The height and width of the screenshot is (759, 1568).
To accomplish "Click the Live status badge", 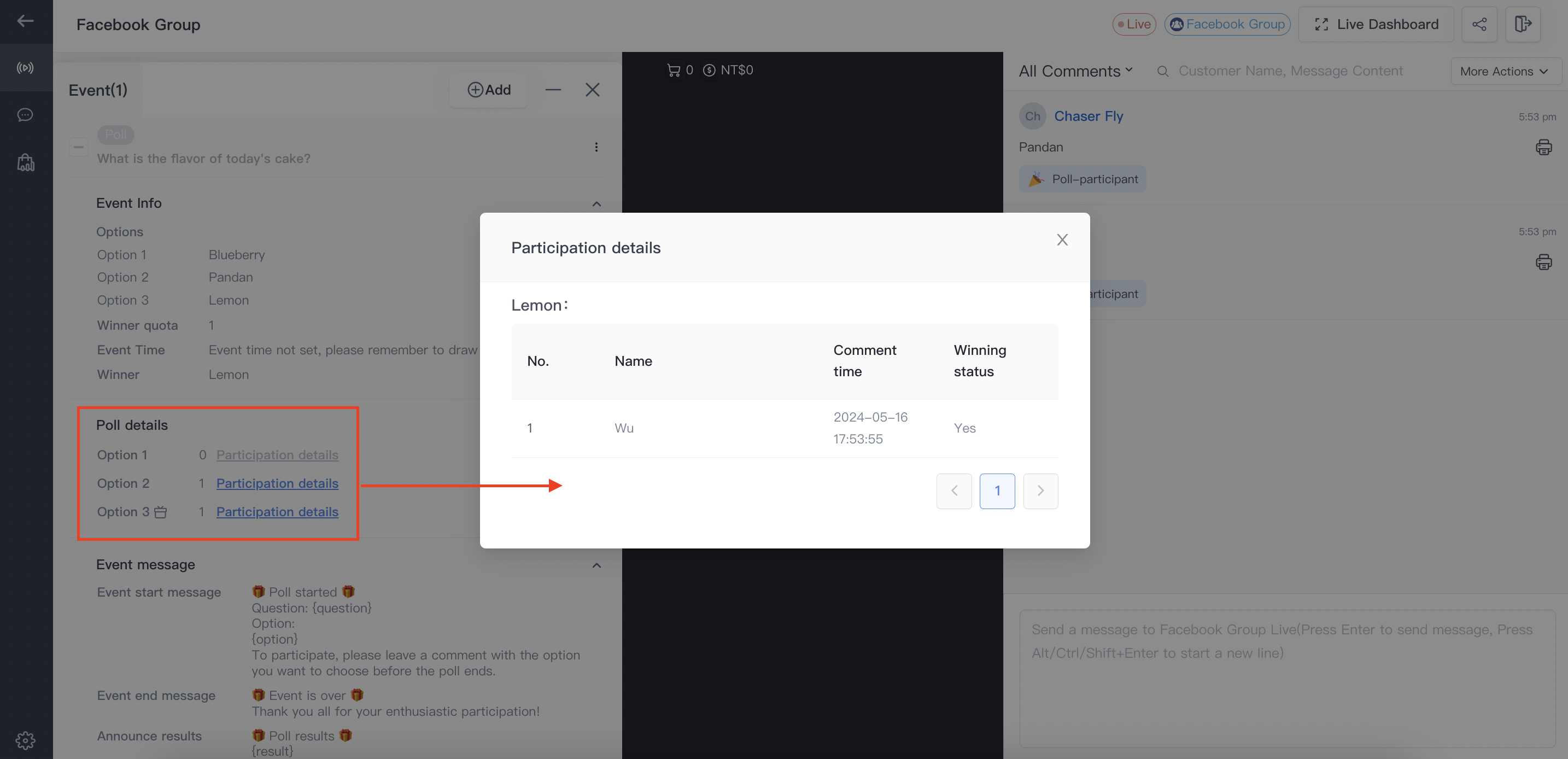I will (x=1134, y=25).
